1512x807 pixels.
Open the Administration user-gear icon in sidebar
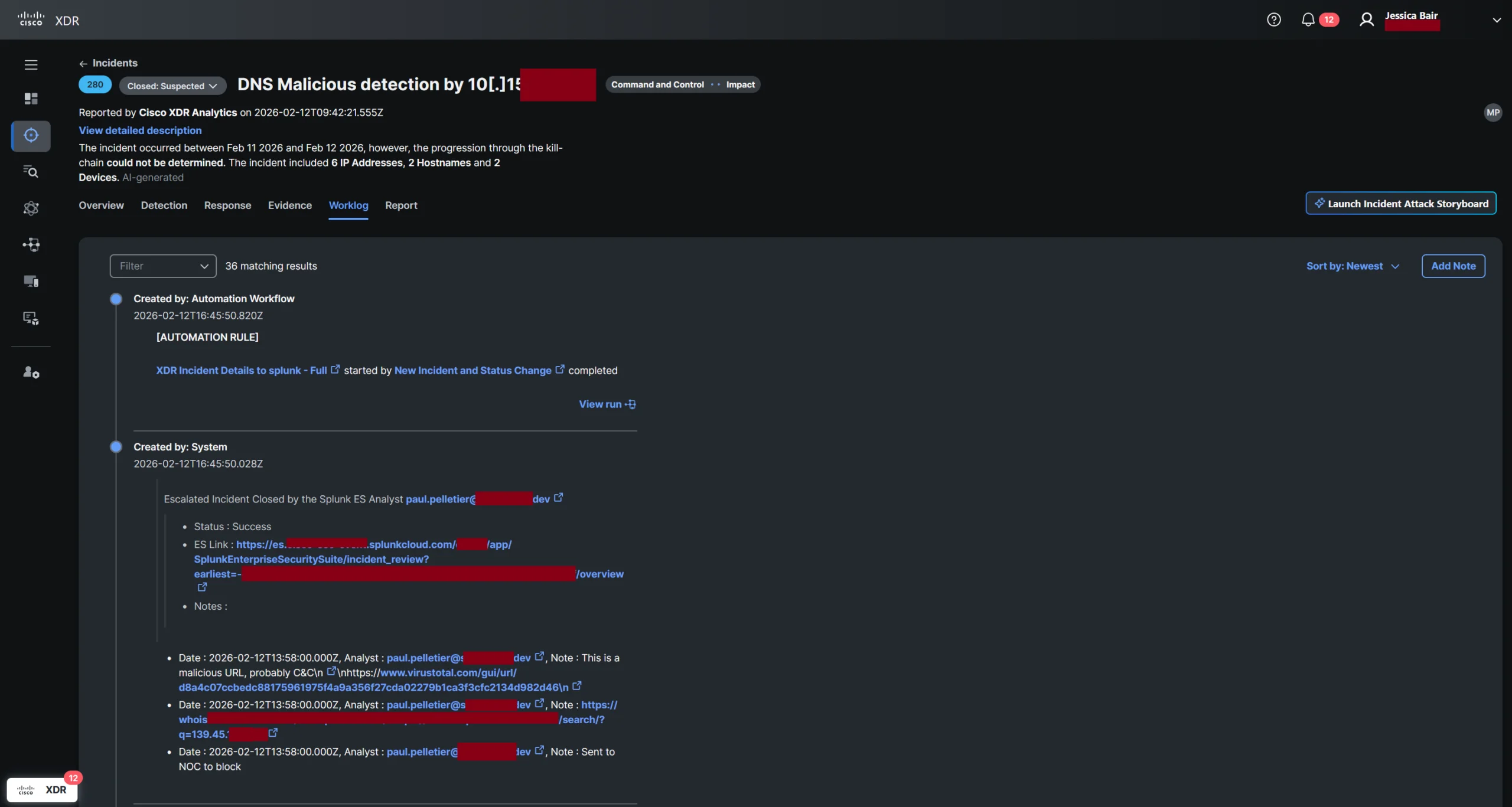coord(31,373)
